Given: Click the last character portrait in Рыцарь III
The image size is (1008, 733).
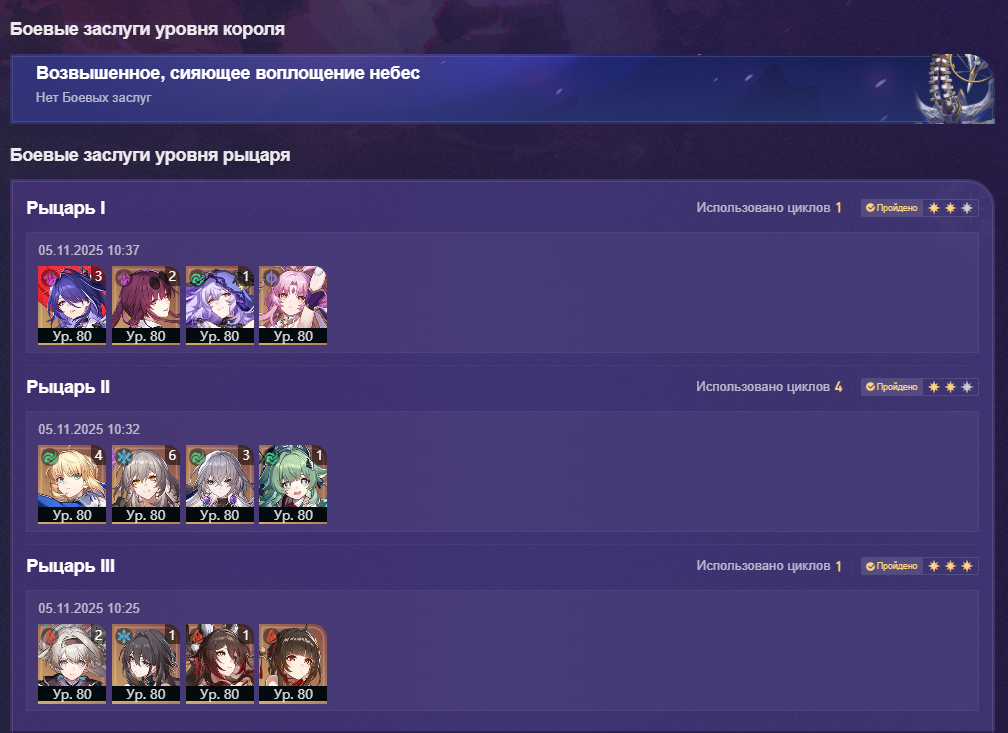Looking at the screenshot, I should [x=293, y=664].
